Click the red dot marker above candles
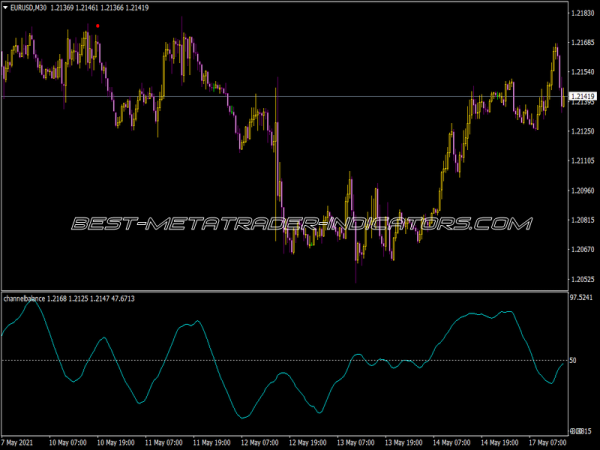This screenshot has width=600, height=450. click(x=97, y=26)
